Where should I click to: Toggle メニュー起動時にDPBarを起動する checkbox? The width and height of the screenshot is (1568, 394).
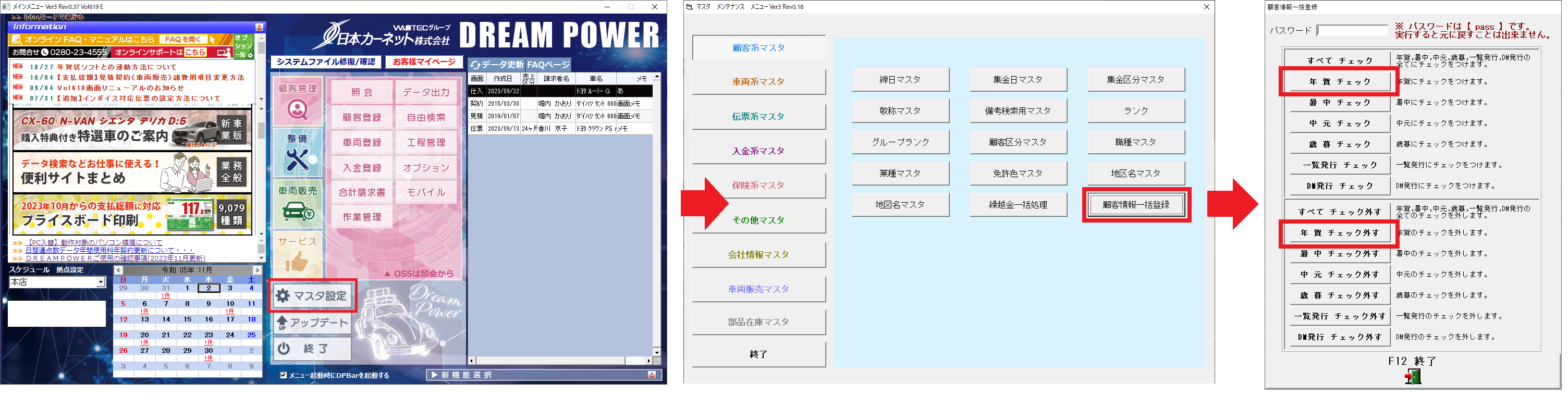(x=283, y=375)
